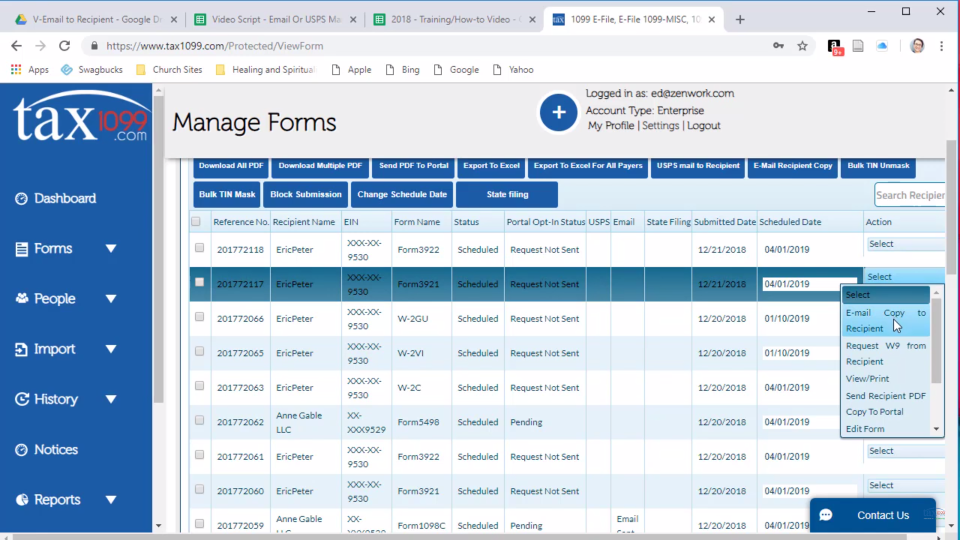Click the Action list scrollbar thumb
Viewport: 960px width, 540px height.
pos(936,340)
